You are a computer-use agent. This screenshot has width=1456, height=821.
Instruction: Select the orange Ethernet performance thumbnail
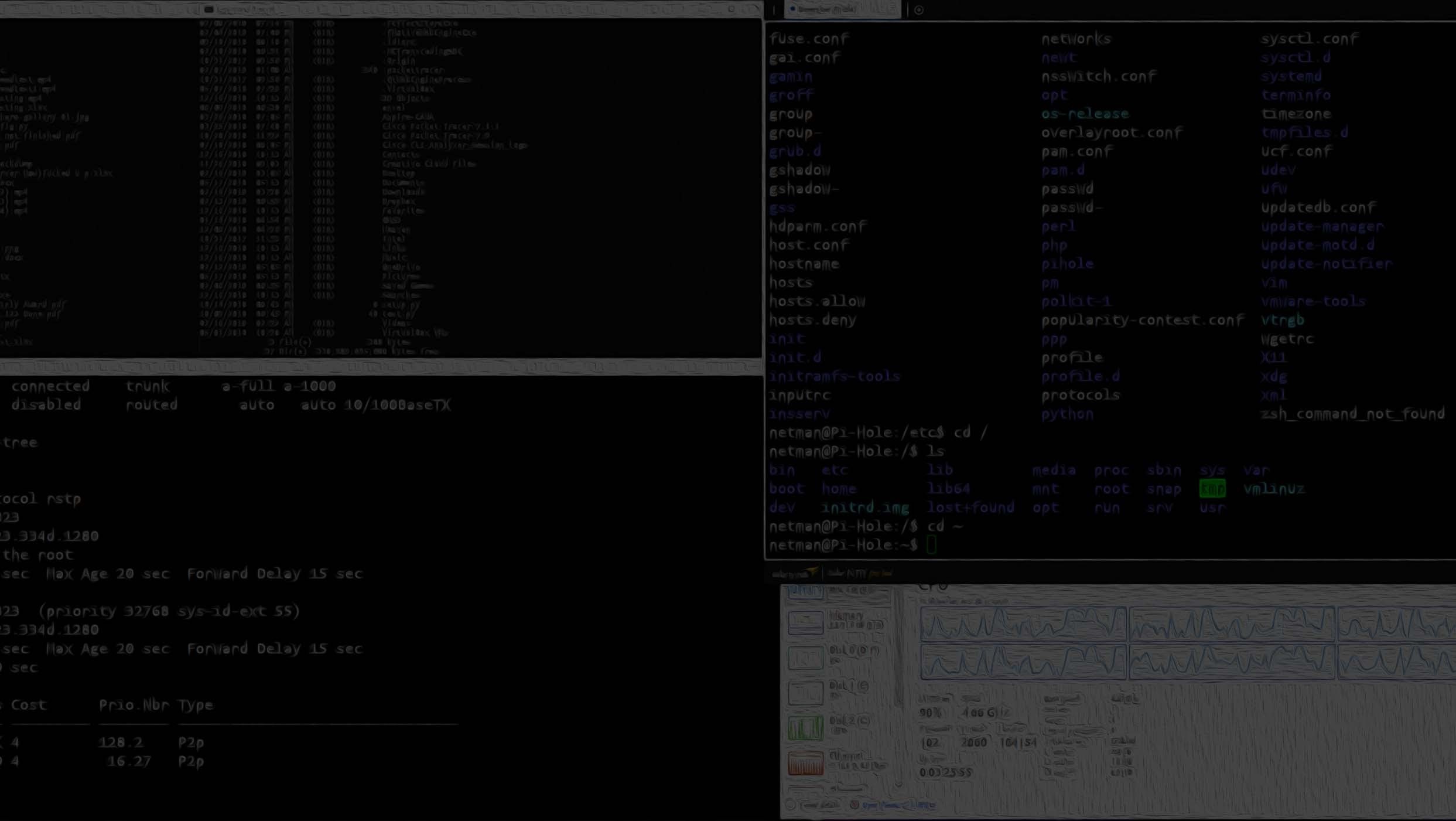click(x=805, y=764)
